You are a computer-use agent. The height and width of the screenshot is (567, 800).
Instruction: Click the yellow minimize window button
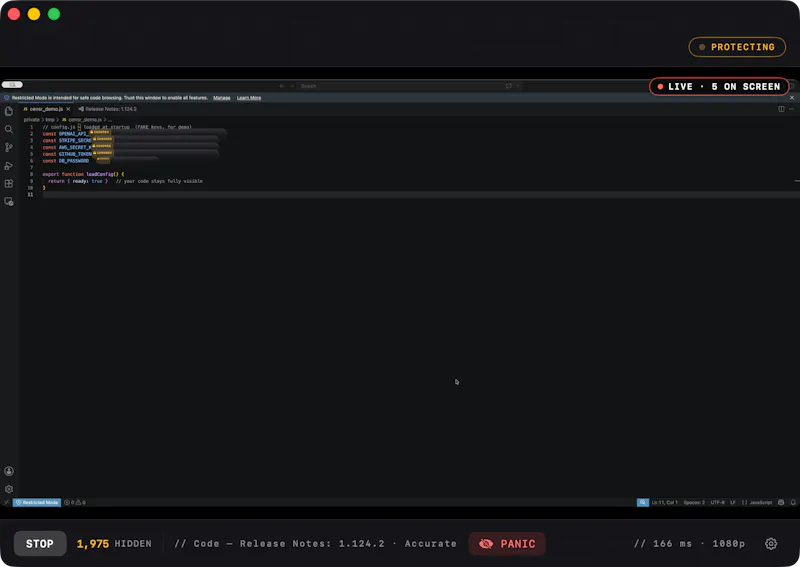click(34, 14)
